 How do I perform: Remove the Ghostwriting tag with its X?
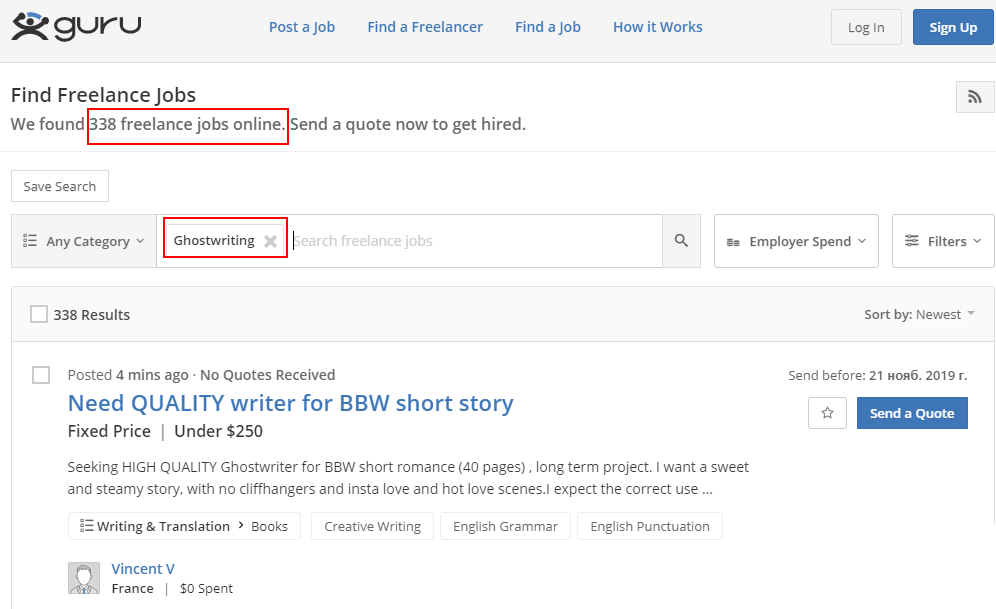271,241
